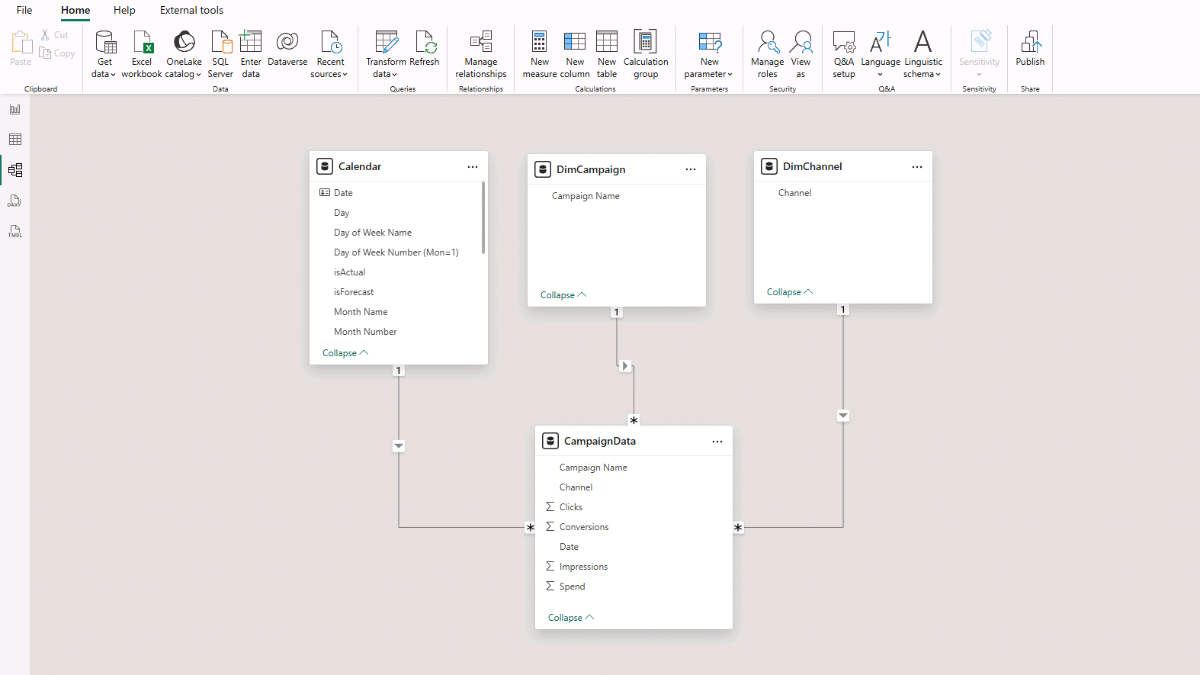The height and width of the screenshot is (675, 1200).
Task: Open DimCampaign table more options
Action: tap(690, 170)
